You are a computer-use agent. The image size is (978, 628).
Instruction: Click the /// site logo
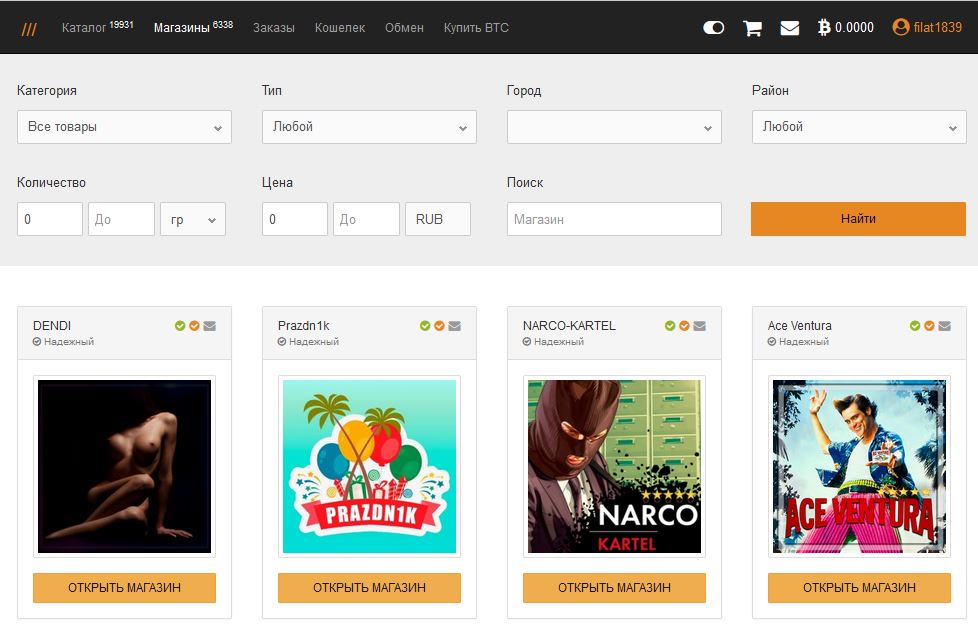pos(29,28)
